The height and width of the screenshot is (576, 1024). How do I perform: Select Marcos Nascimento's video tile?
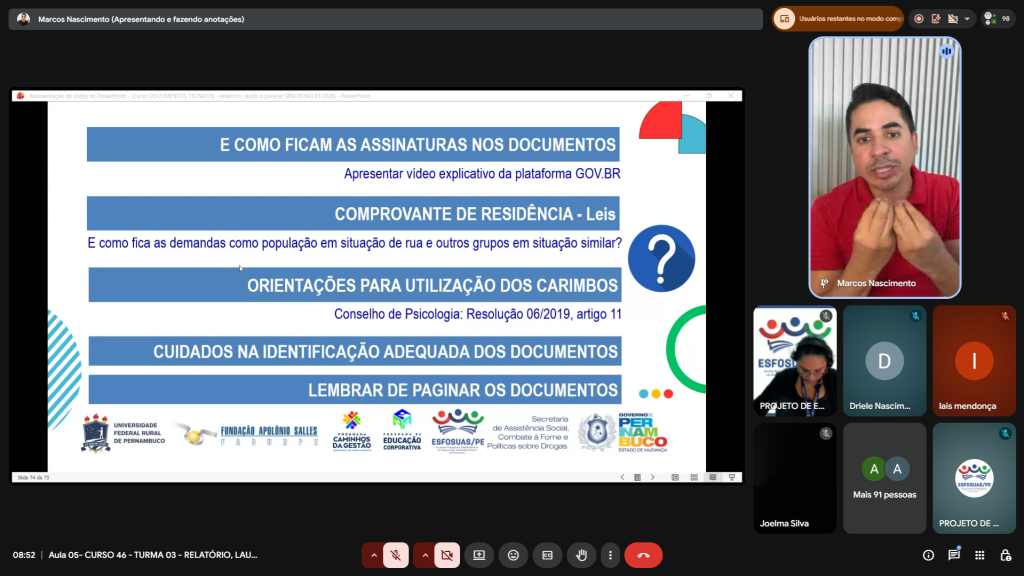(x=884, y=167)
